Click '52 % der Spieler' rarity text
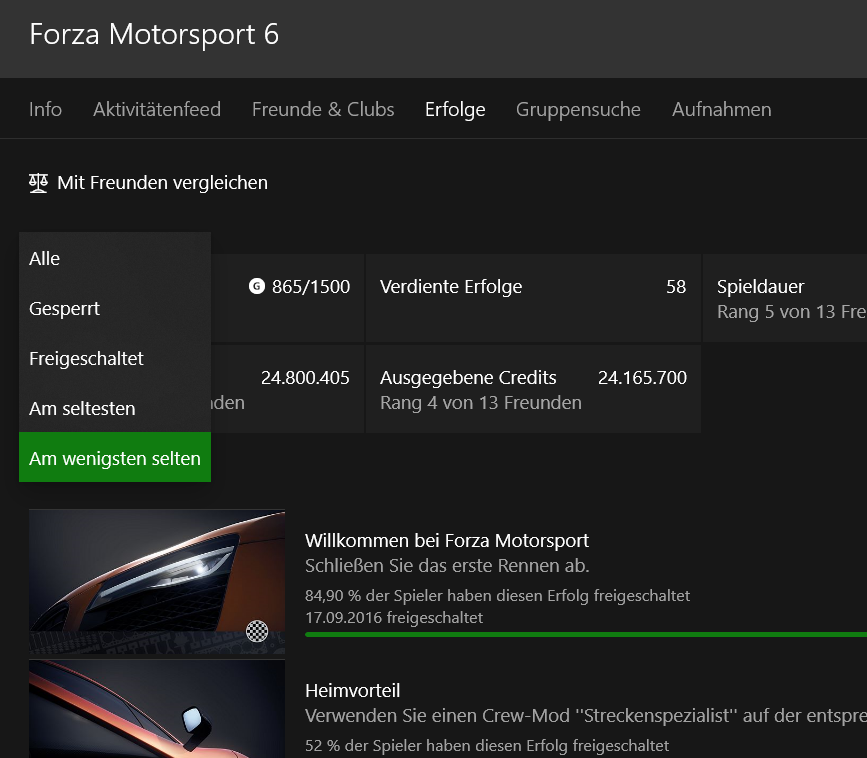867x758 pixels. pos(487,746)
